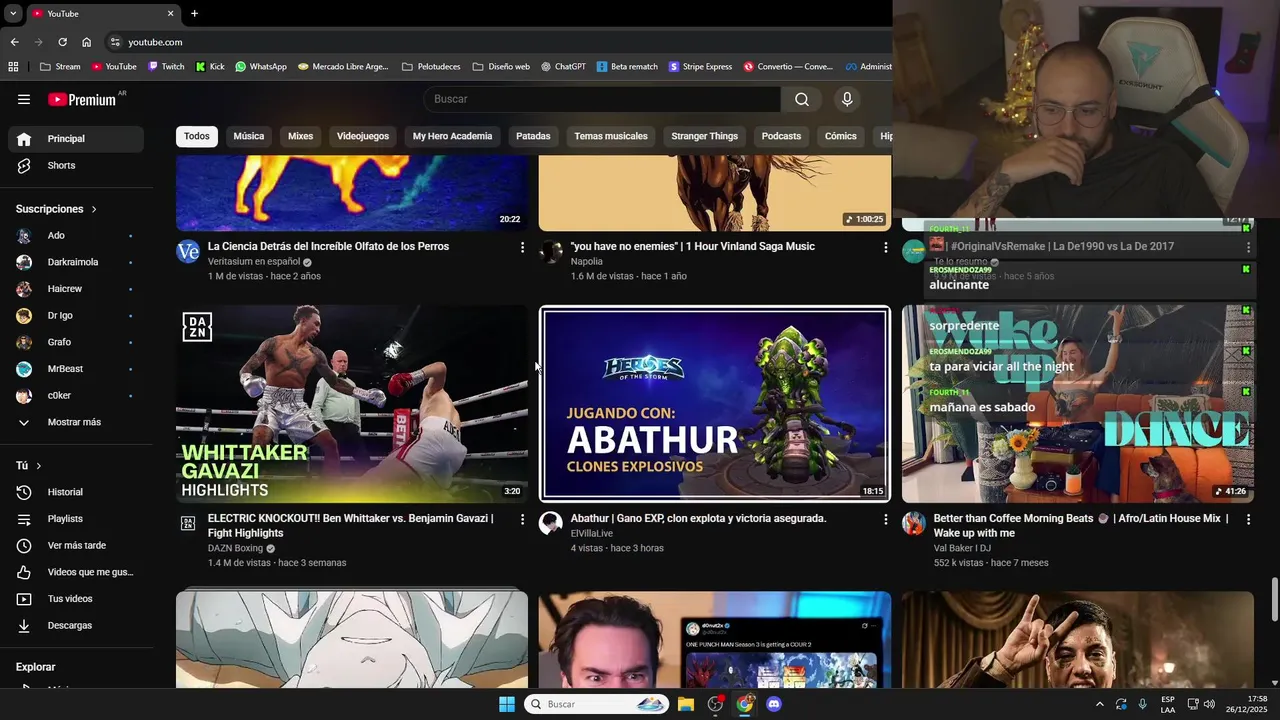Click the Windows taskbar search box

coord(596,704)
